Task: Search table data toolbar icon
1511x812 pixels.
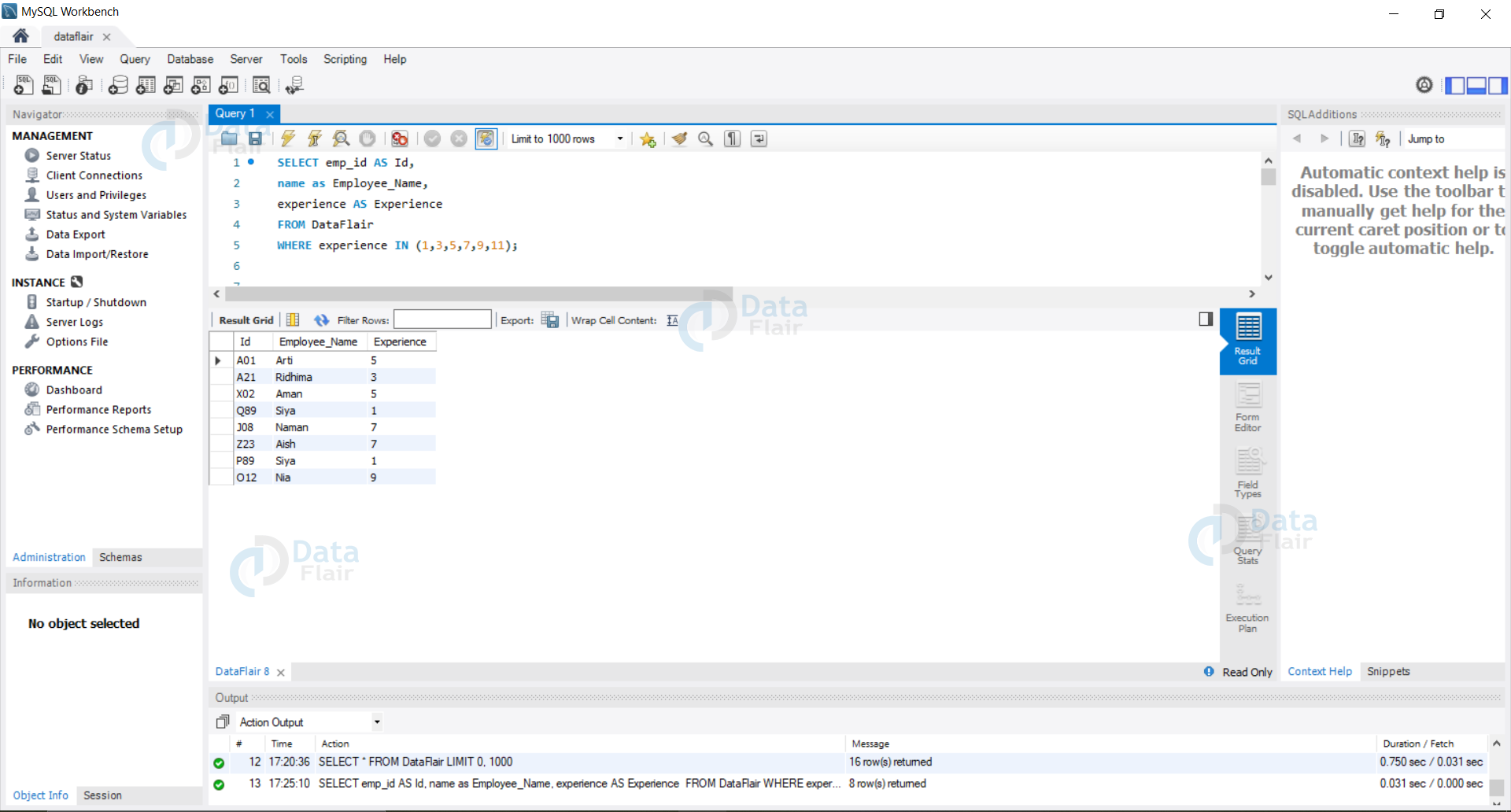Action: pos(261,85)
